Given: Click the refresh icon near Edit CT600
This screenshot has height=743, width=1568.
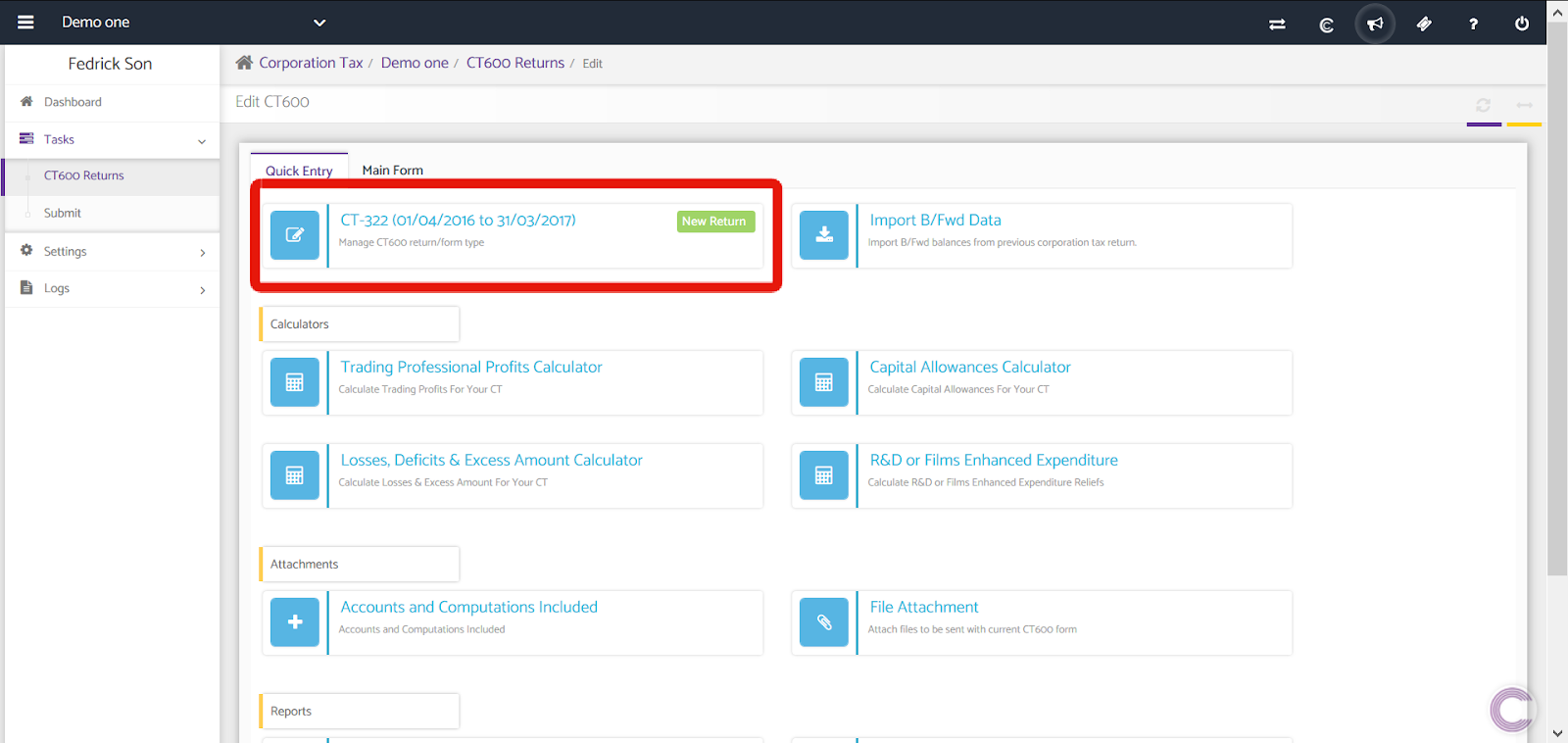Looking at the screenshot, I should [x=1484, y=105].
